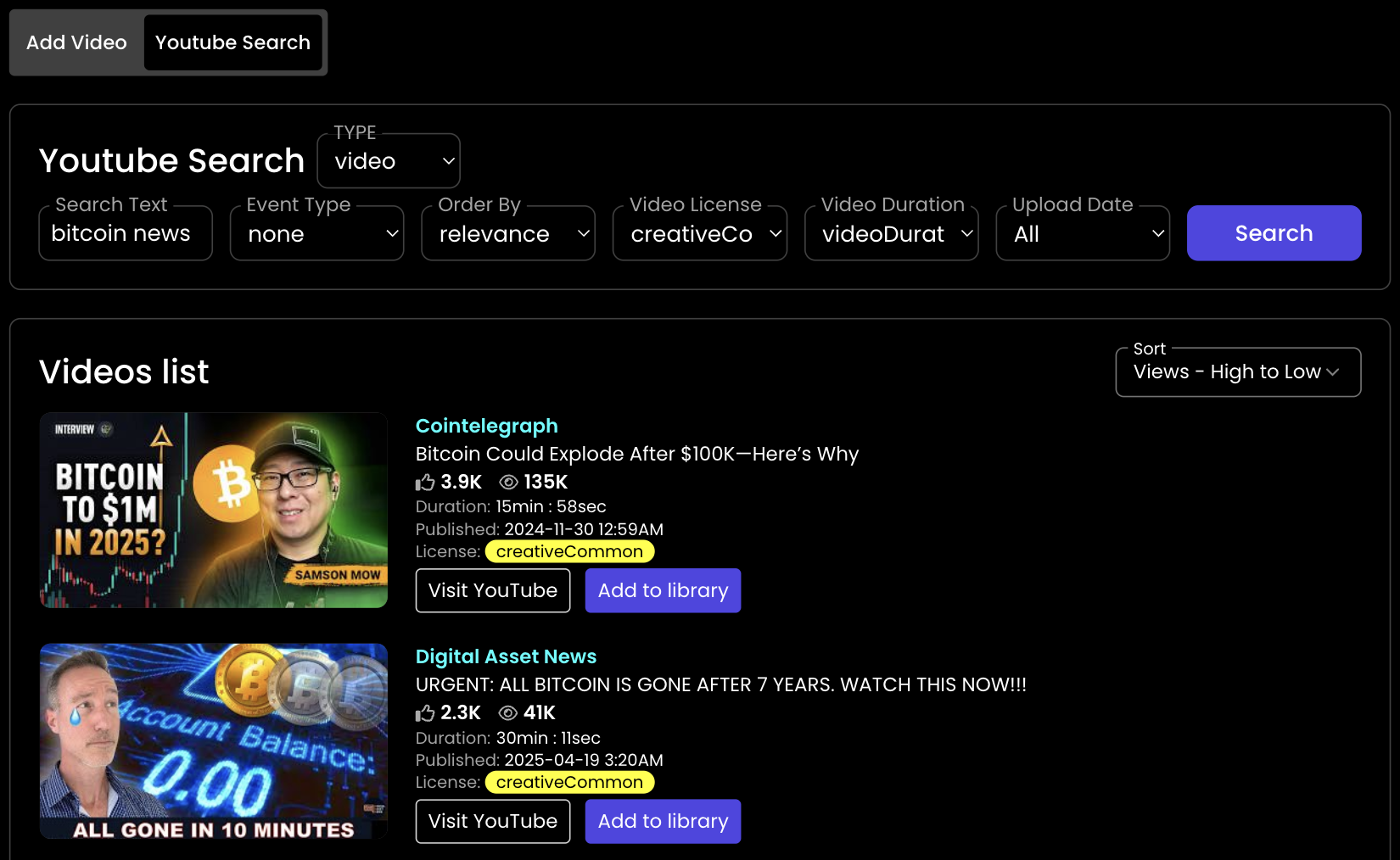Click thumbs-up icon next to 2.3K

(425, 713)
